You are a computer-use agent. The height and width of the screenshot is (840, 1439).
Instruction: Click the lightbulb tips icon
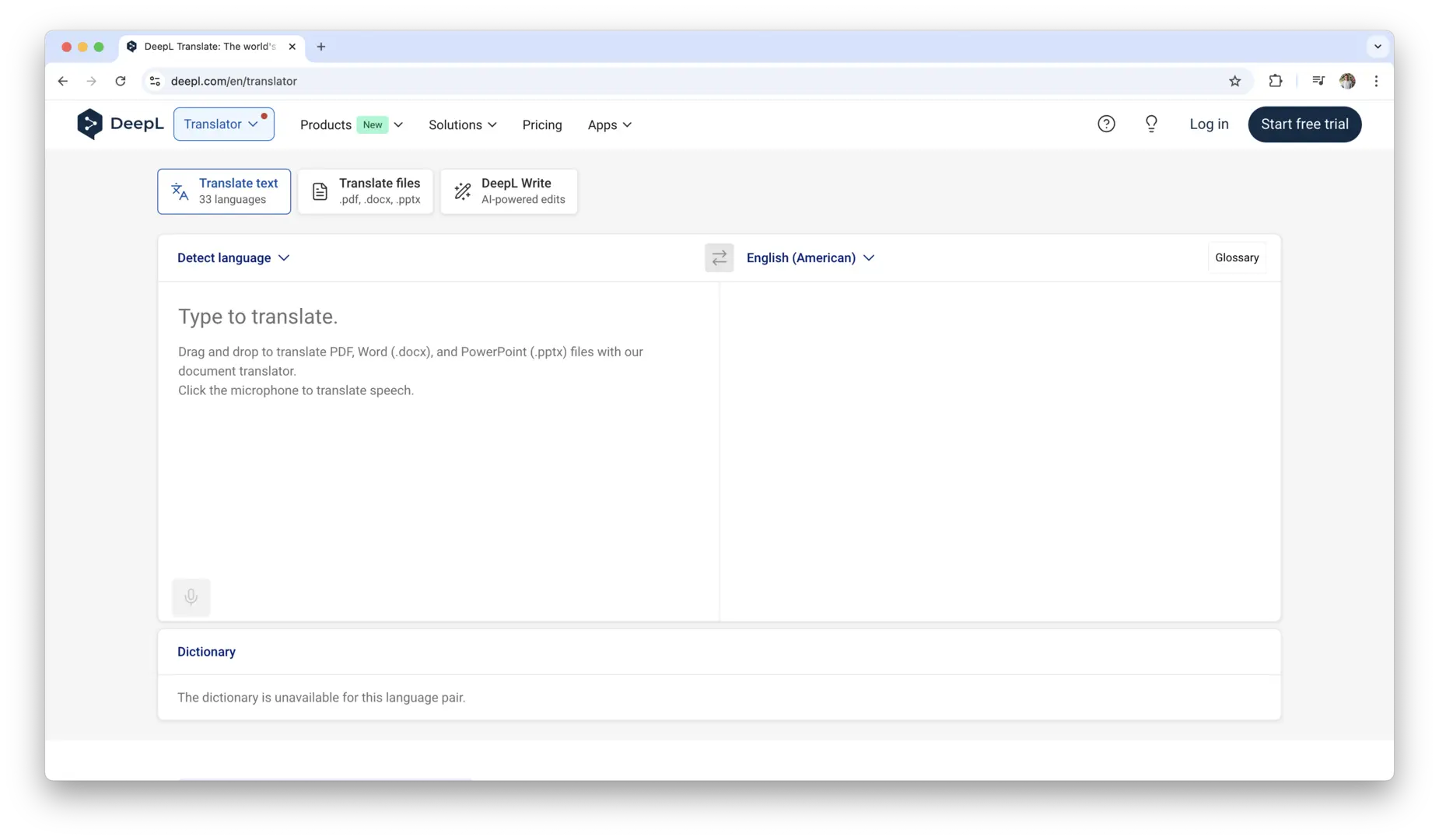1151,124
